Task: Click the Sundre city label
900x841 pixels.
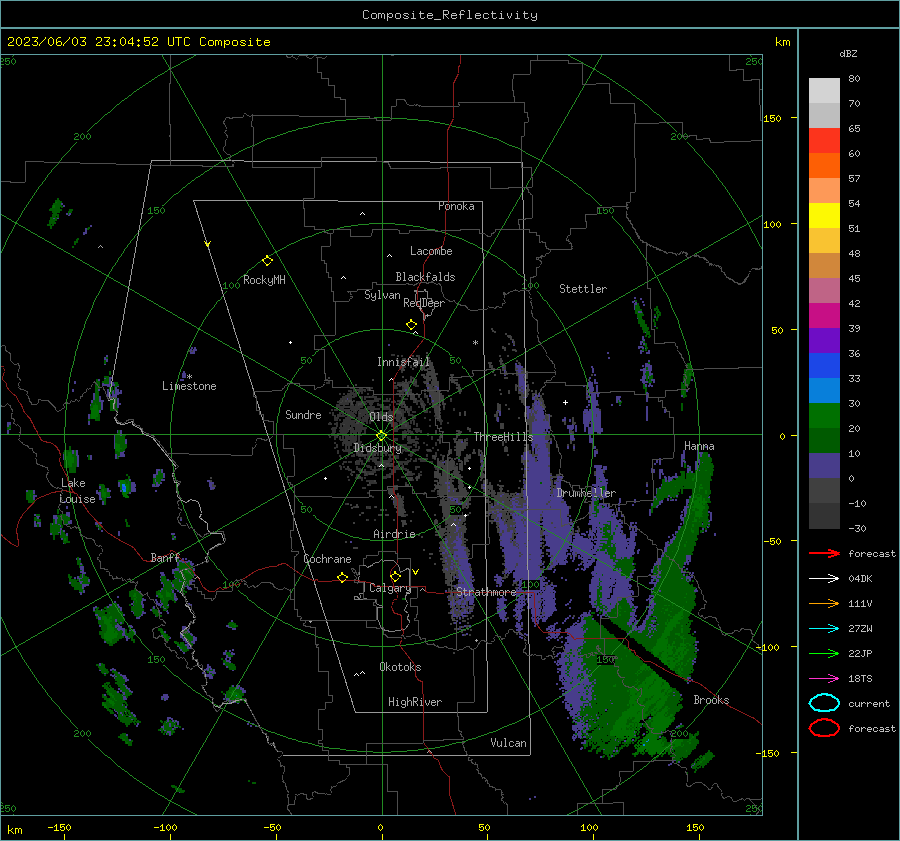Action: click(x=303, y=414)
